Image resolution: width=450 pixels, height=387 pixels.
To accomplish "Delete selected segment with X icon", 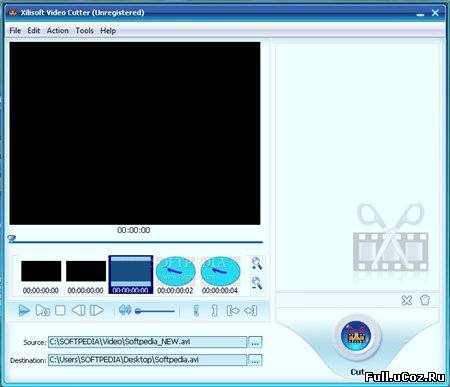I will click(407, 300).
